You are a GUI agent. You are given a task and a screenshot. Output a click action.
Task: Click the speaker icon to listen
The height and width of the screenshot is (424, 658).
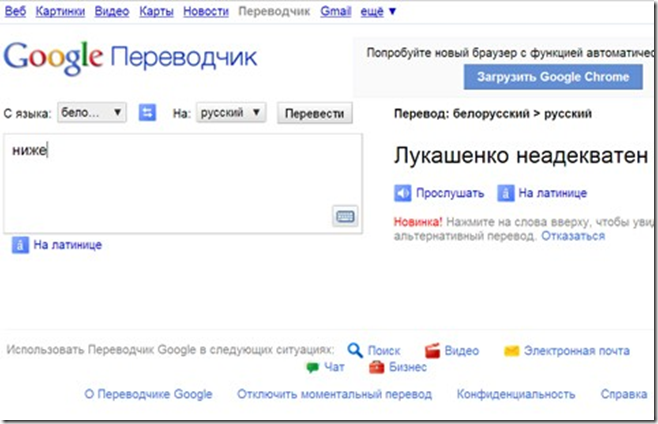402,193
